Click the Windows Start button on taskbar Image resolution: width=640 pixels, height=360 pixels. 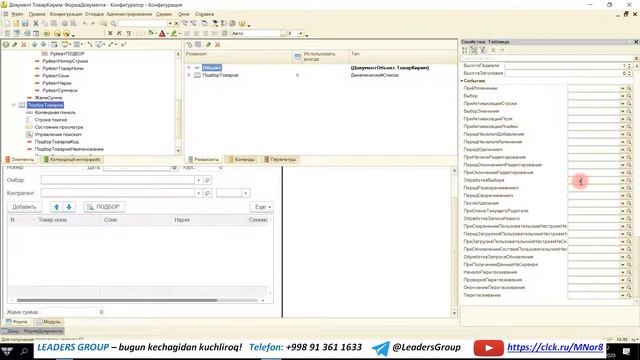point(7,351)
